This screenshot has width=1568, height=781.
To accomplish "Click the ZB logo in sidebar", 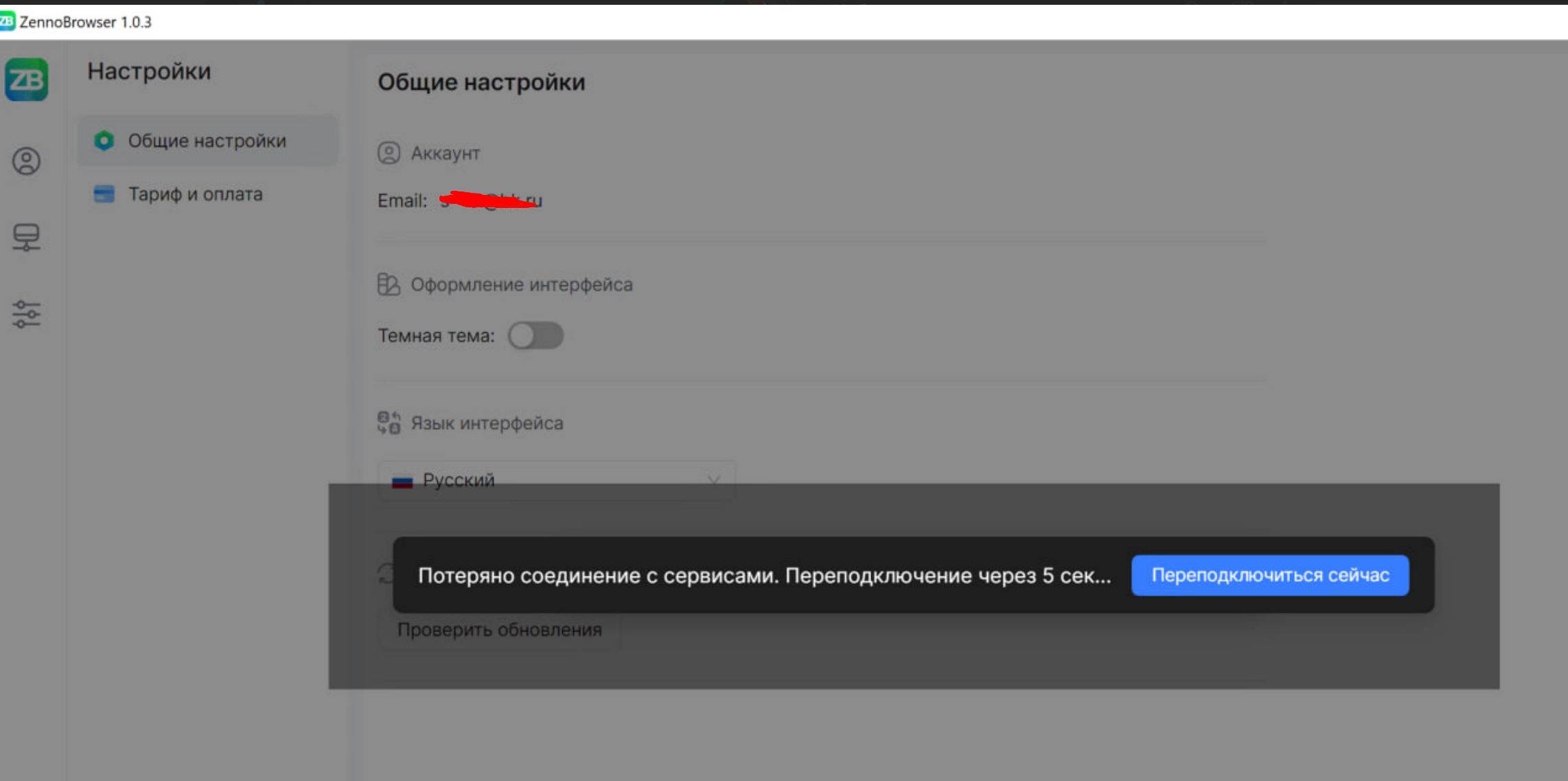I will 26,80.
